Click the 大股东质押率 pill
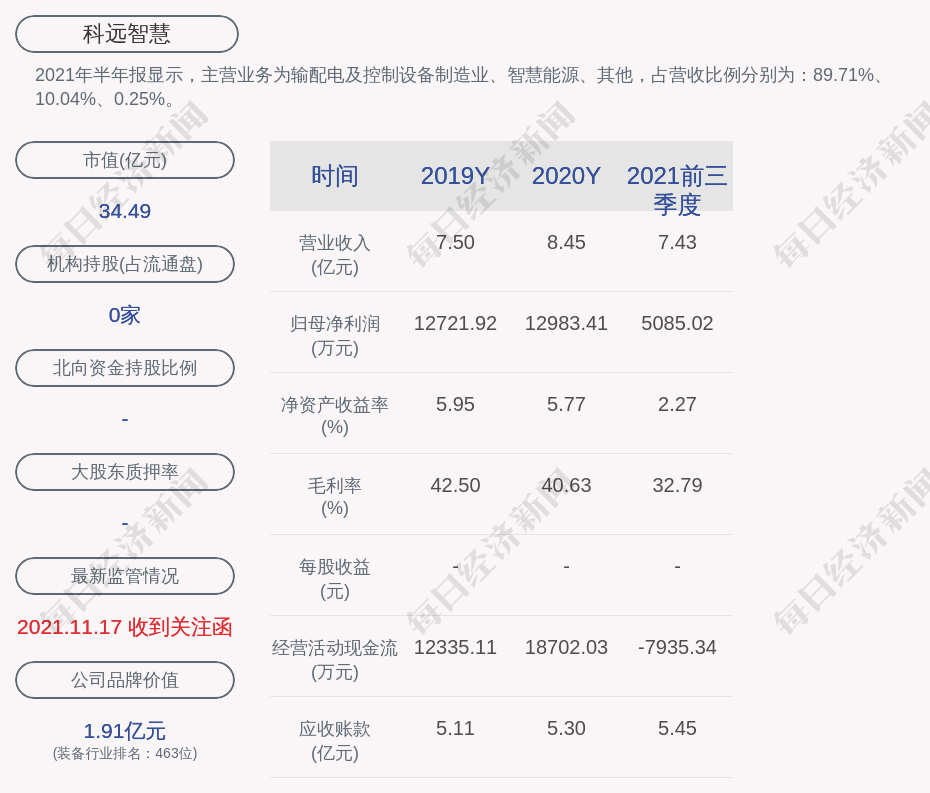 125,472
